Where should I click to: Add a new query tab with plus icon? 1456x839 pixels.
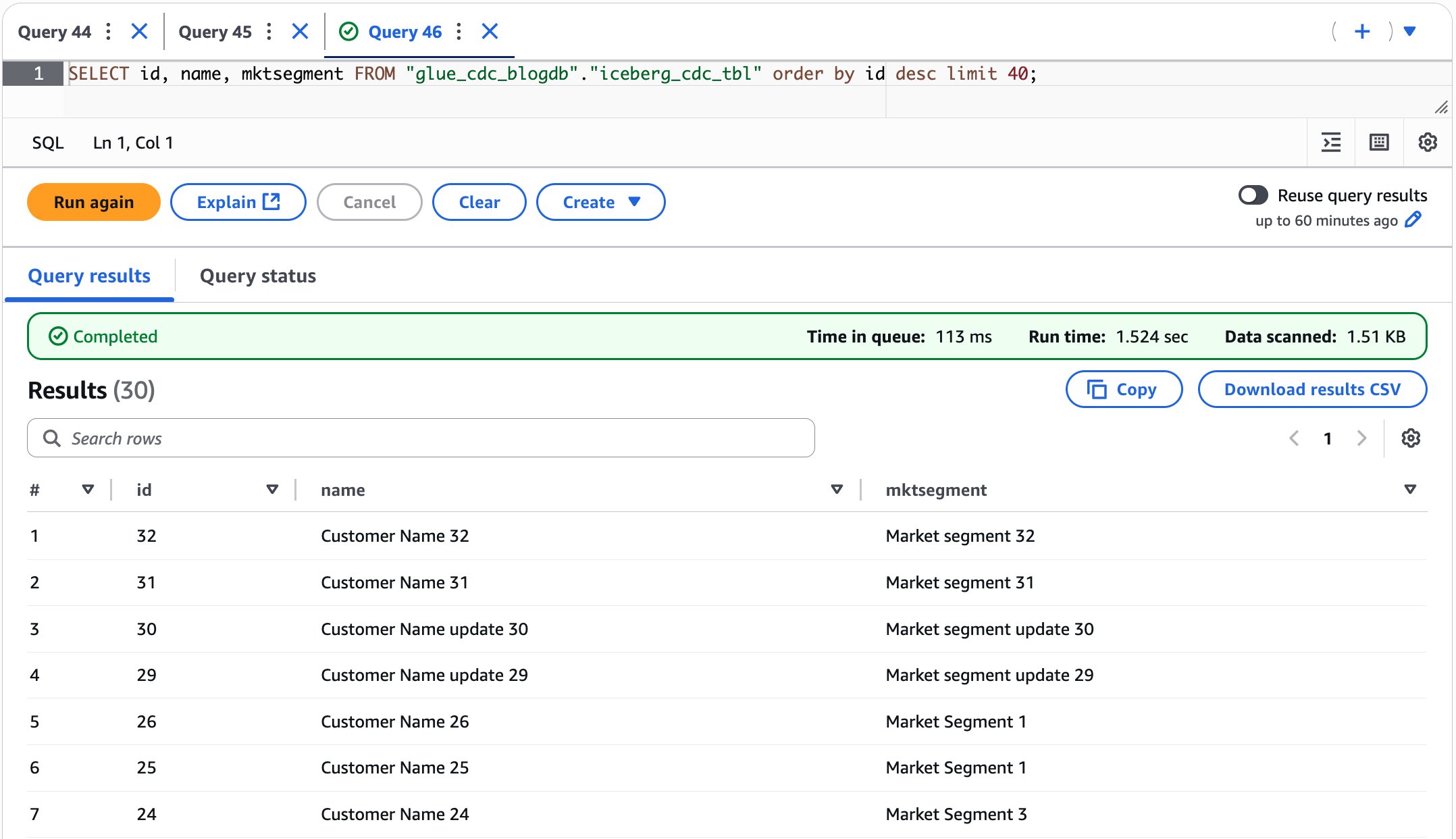click(1362, 32)
